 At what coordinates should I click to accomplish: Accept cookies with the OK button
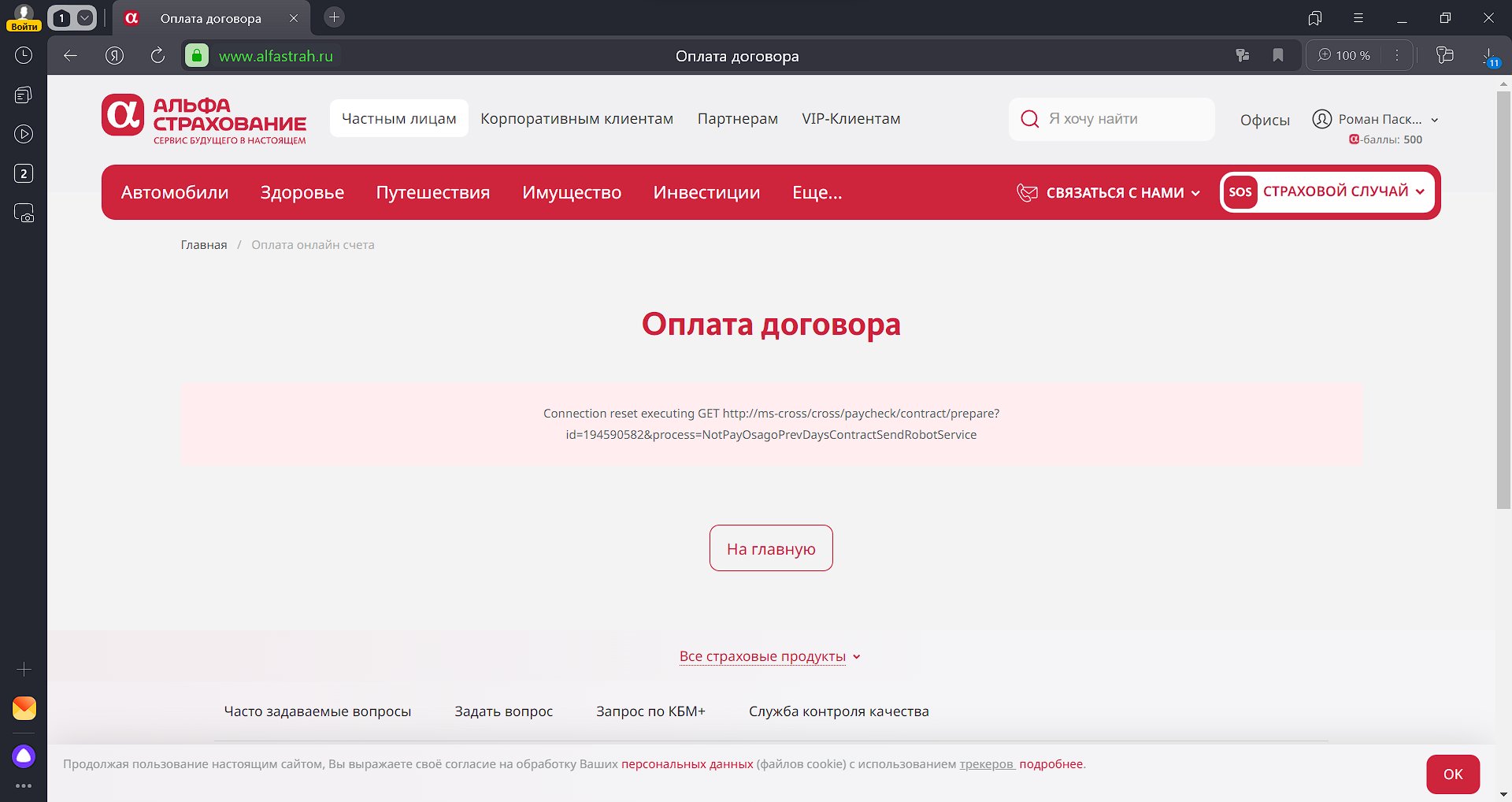pyautogui.click(x=1452, y=774)
